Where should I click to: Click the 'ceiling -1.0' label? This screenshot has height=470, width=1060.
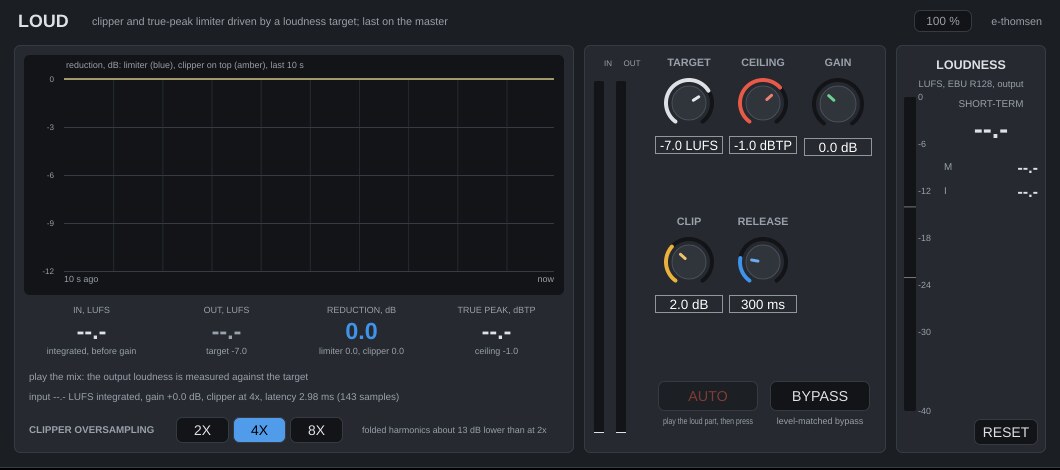pos(496,351)
